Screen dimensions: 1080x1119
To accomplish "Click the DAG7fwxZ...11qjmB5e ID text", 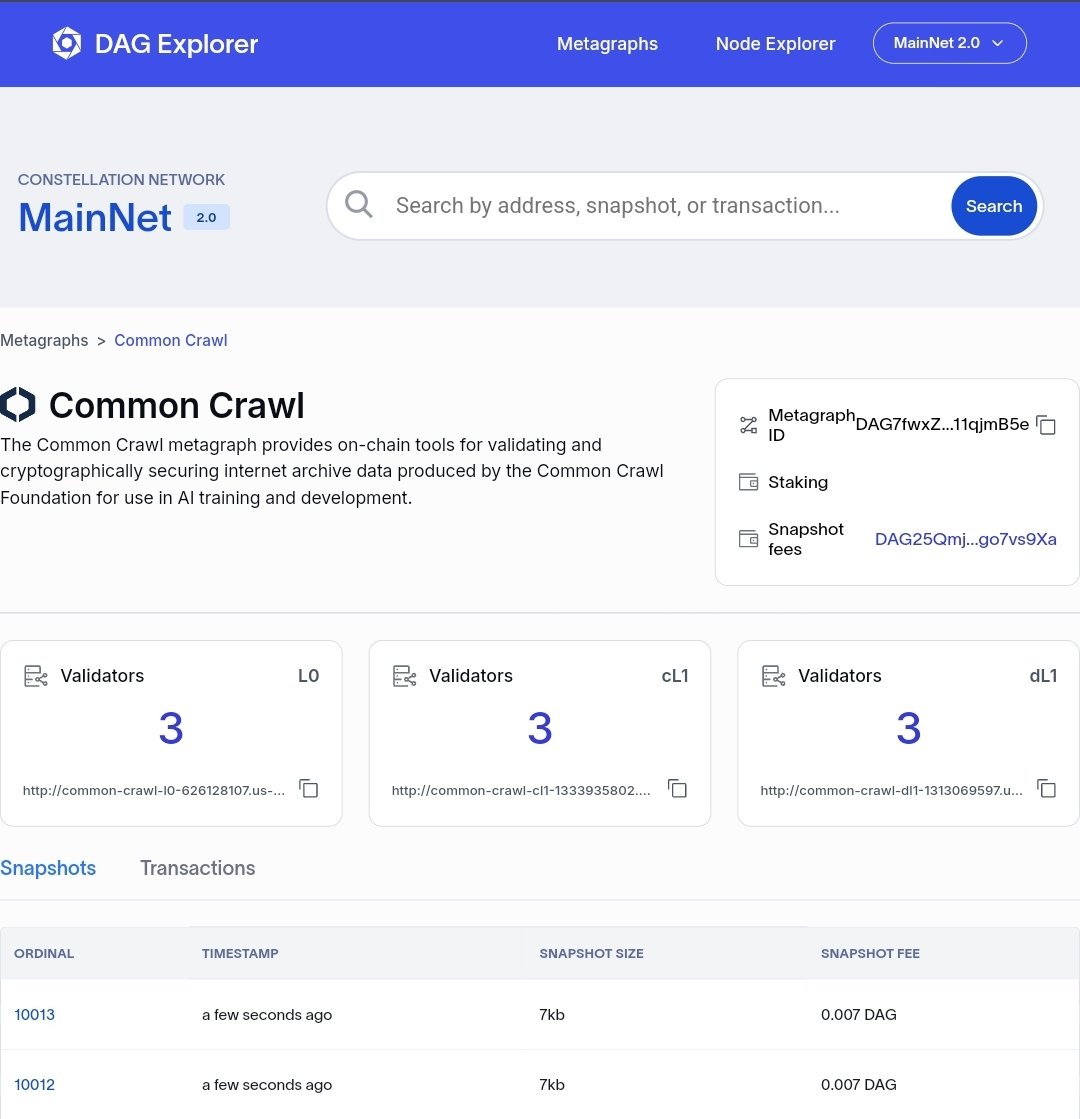I will pos(942,425).
